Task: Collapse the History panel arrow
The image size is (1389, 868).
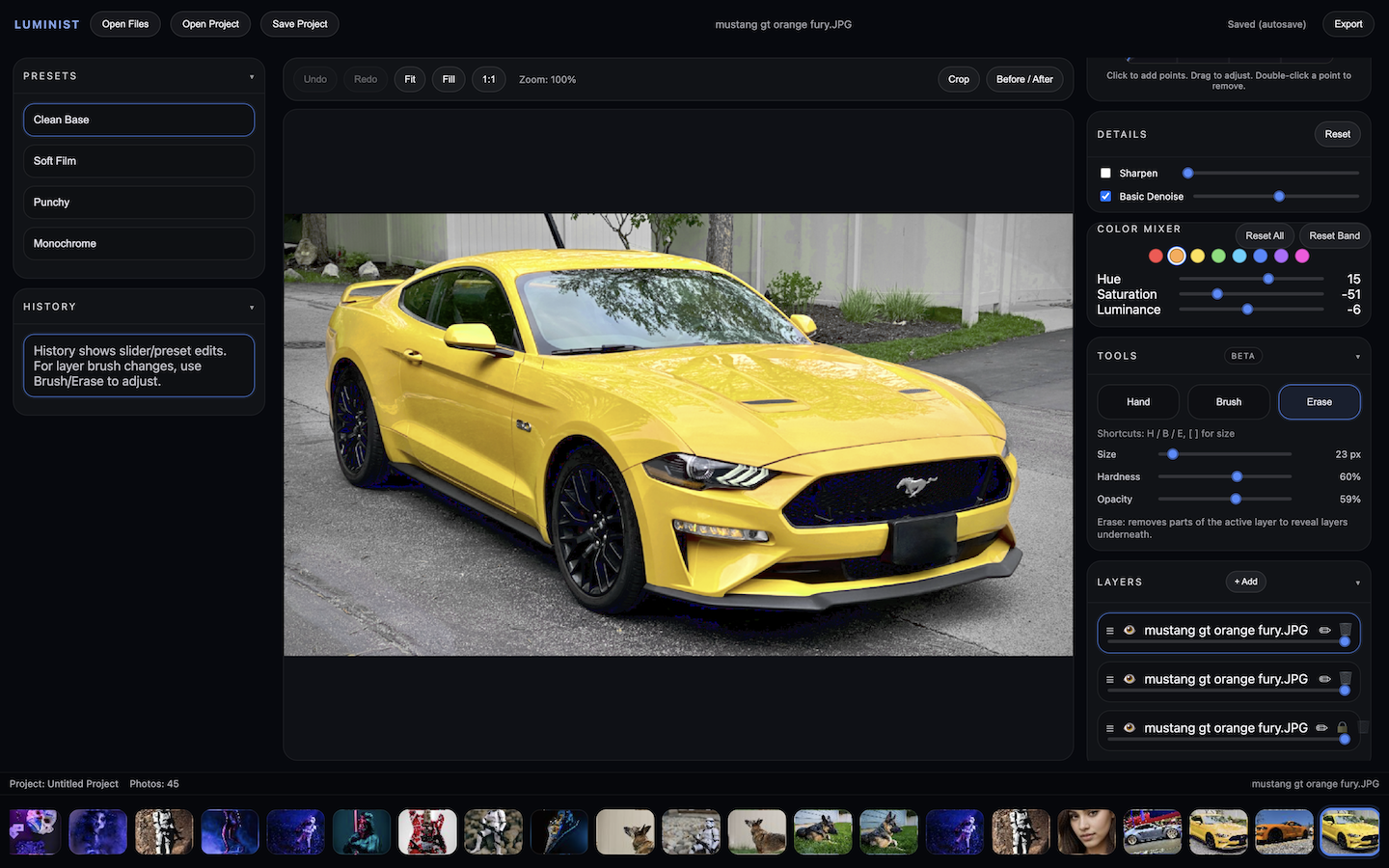Action: coord(252,307)
